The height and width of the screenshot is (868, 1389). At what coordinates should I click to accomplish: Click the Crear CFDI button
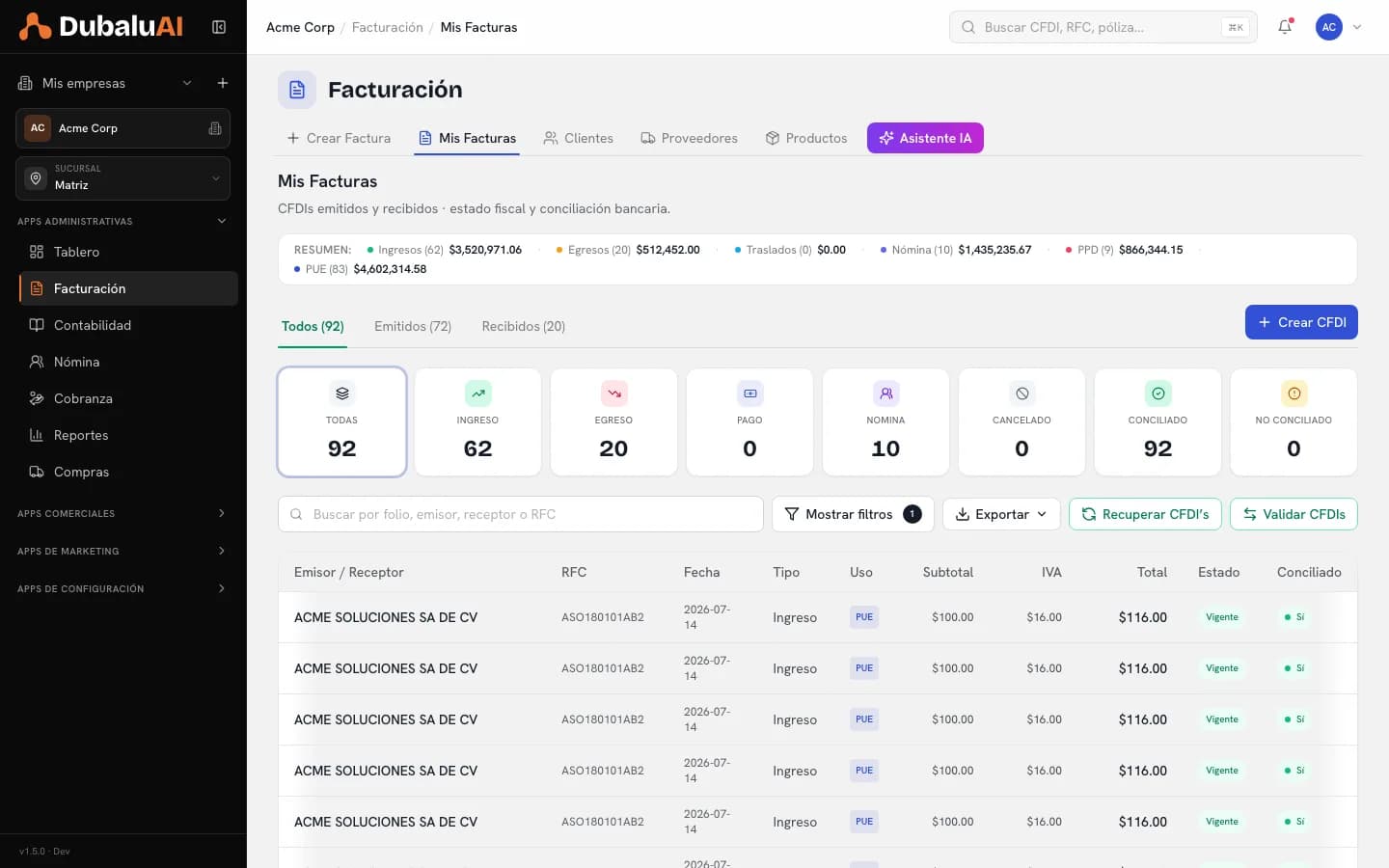coord(1301,322)
